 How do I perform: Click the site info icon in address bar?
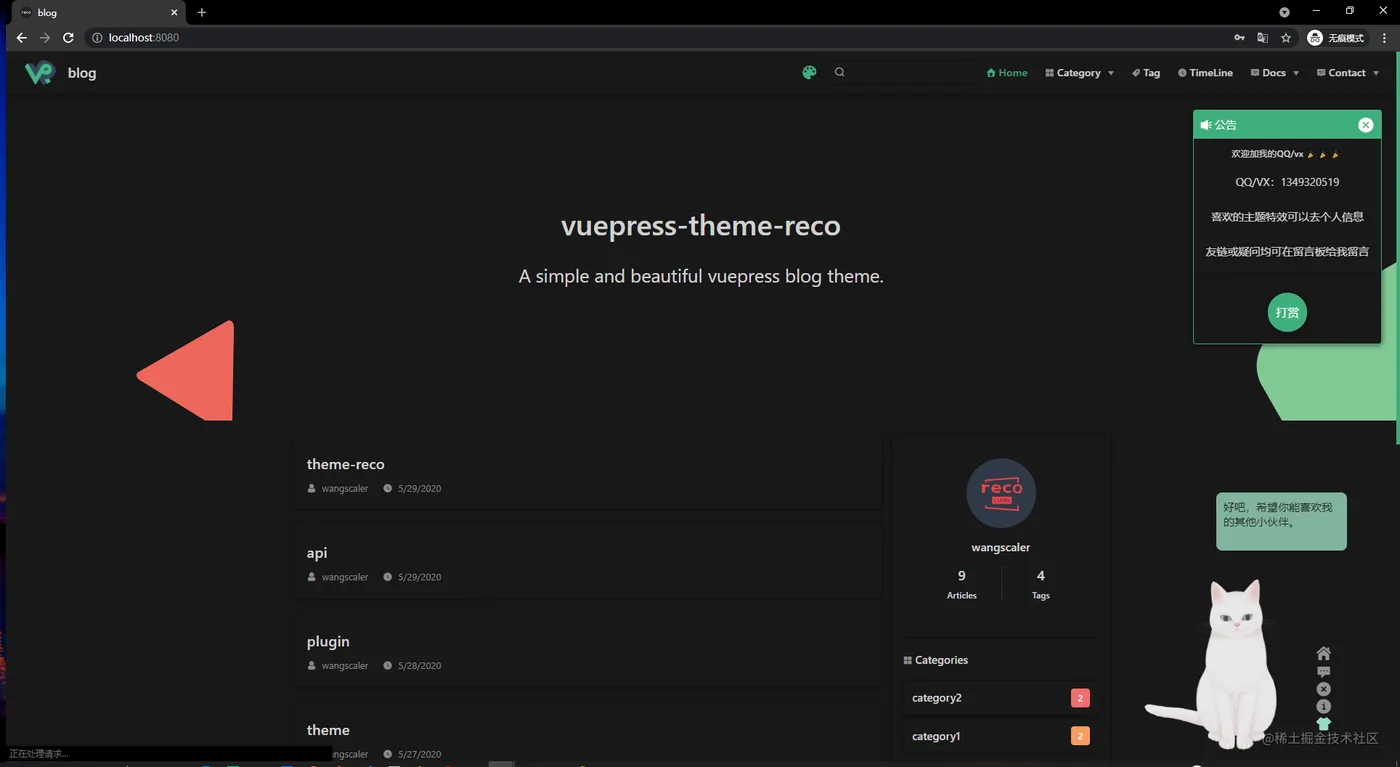click(x=97, y=38)
